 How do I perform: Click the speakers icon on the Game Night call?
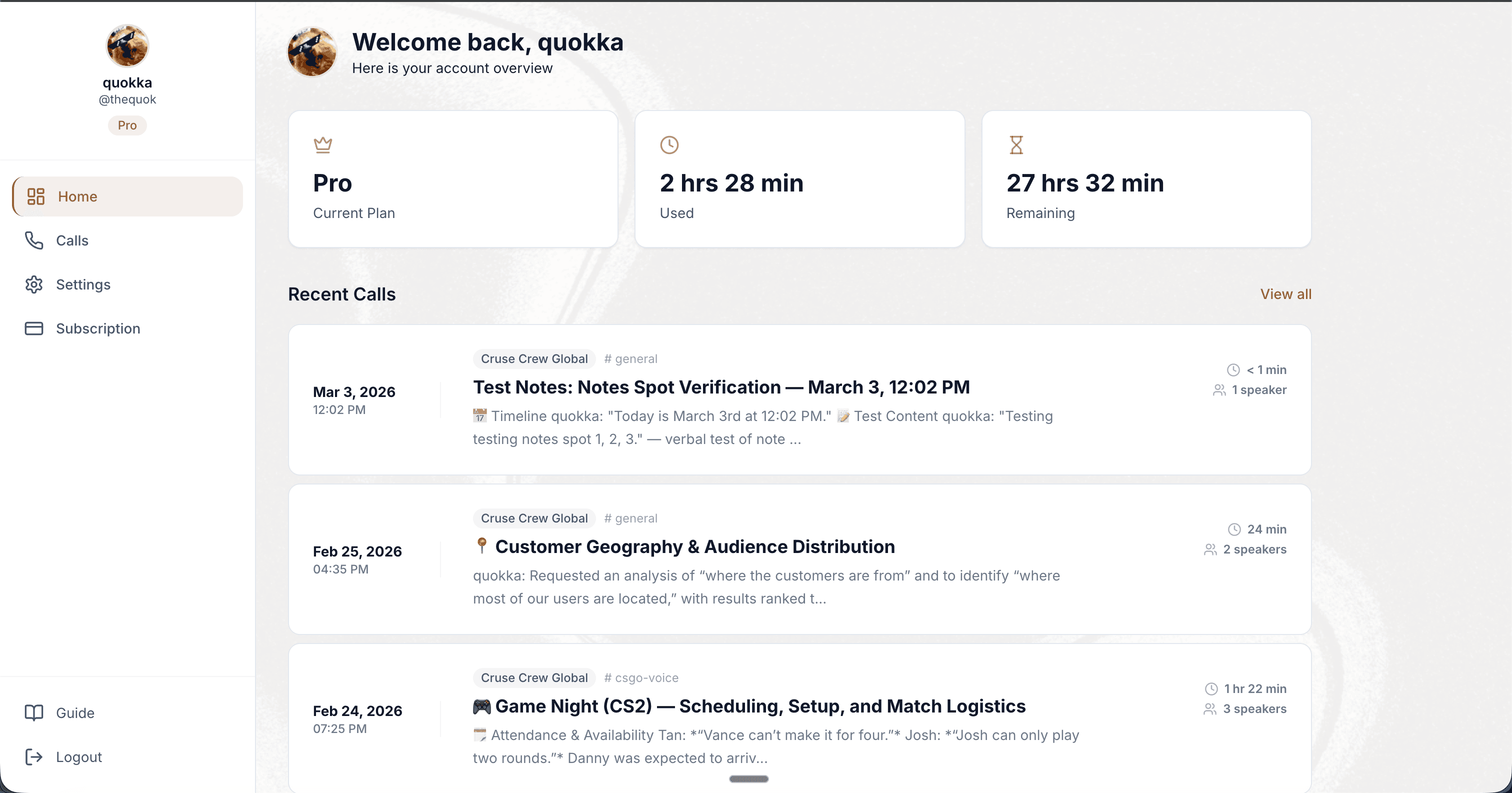coord(1209,708)
